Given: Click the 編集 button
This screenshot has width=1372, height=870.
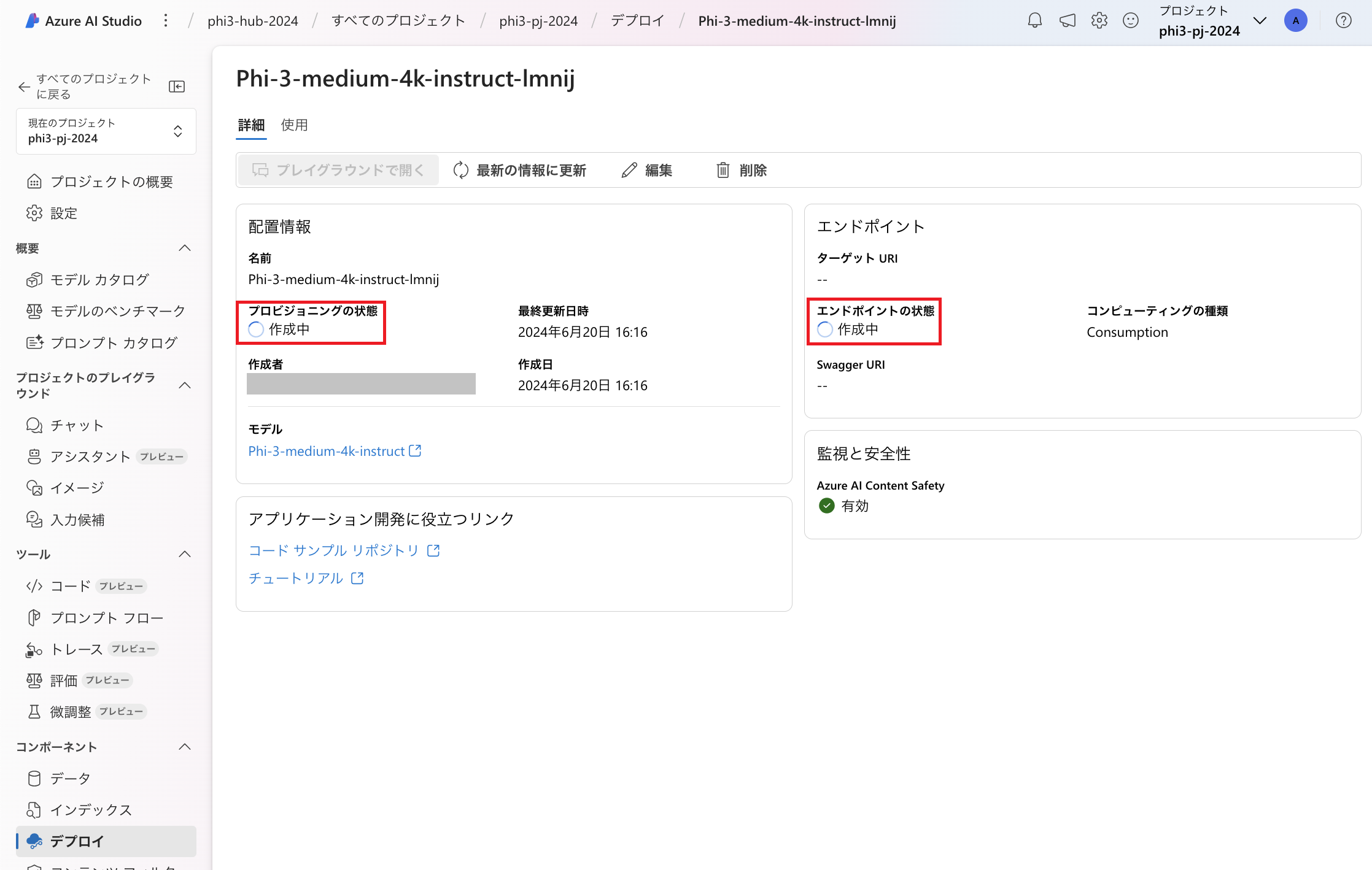Looking at the screenshot, I should (647, 170).
